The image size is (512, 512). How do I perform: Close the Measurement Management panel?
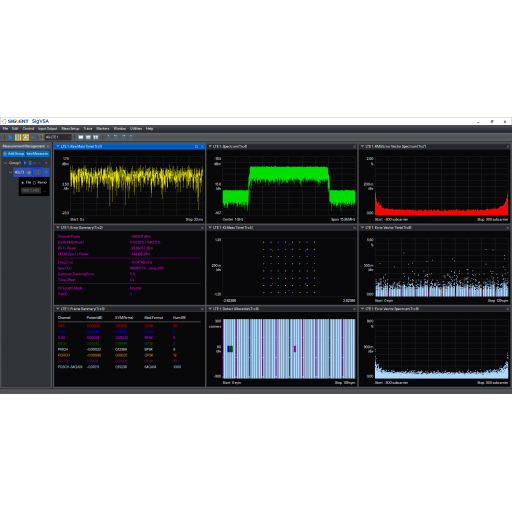coord(48,146)
